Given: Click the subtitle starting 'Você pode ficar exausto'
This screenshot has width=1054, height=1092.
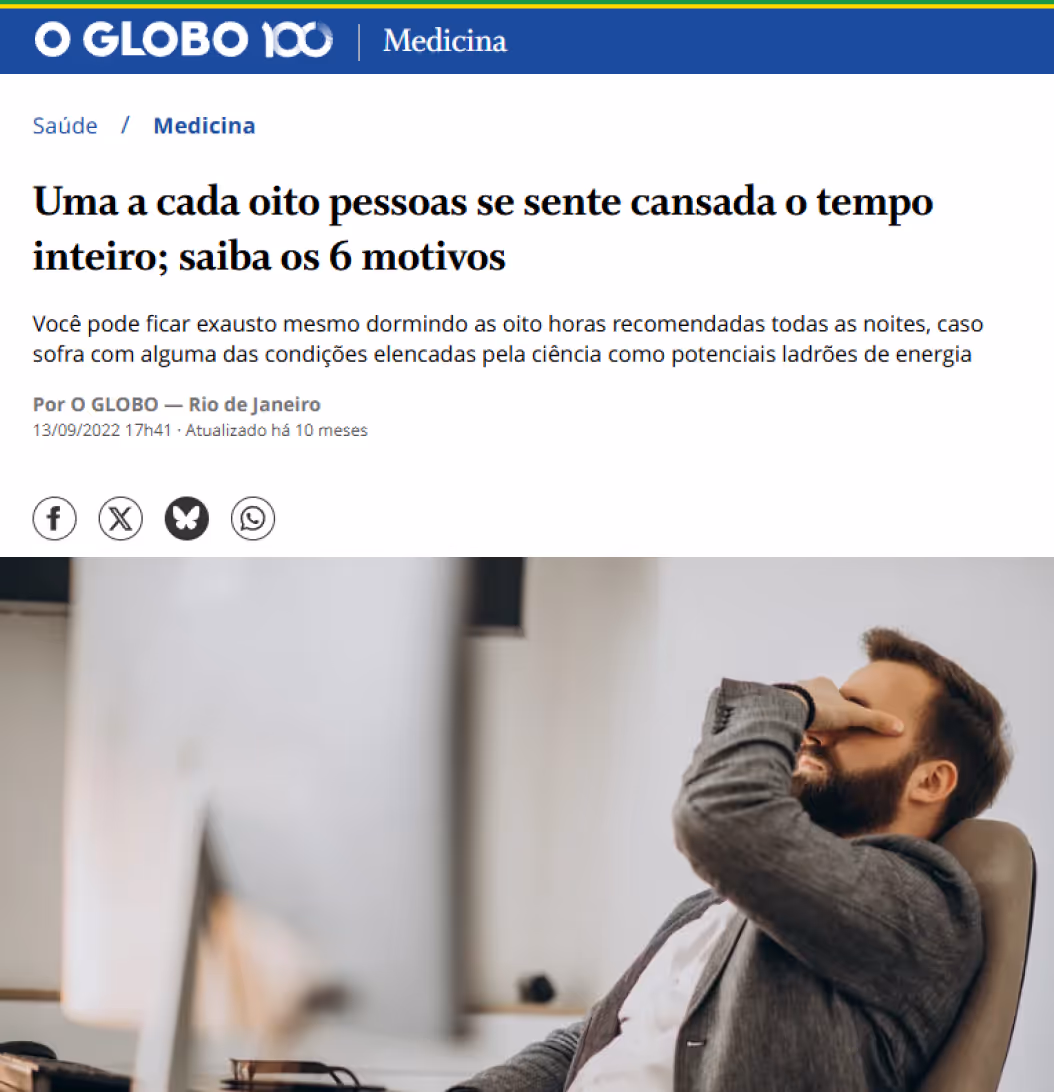Looking at the screenshot, I should pyautogui.click(x=508, y=339).
